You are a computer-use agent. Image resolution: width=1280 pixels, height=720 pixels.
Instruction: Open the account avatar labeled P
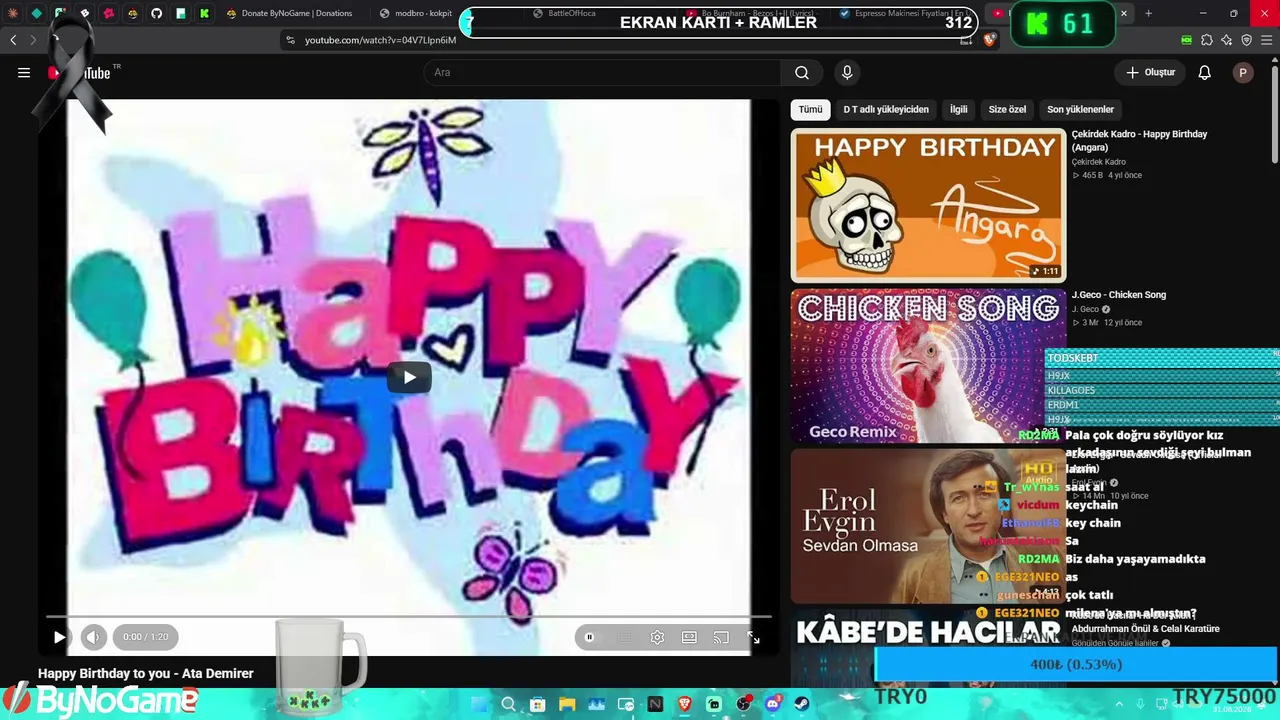coord(1243,72)
